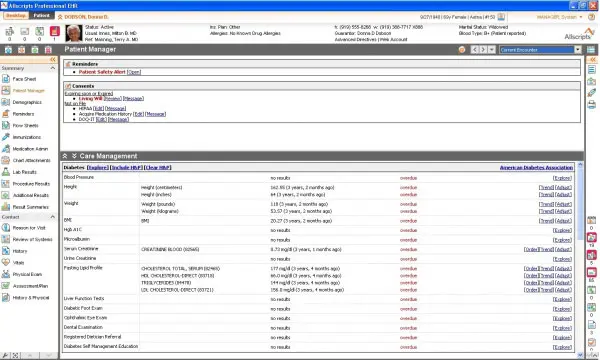Click scroll-down arrow of Care Management list

tap(580, 355)
